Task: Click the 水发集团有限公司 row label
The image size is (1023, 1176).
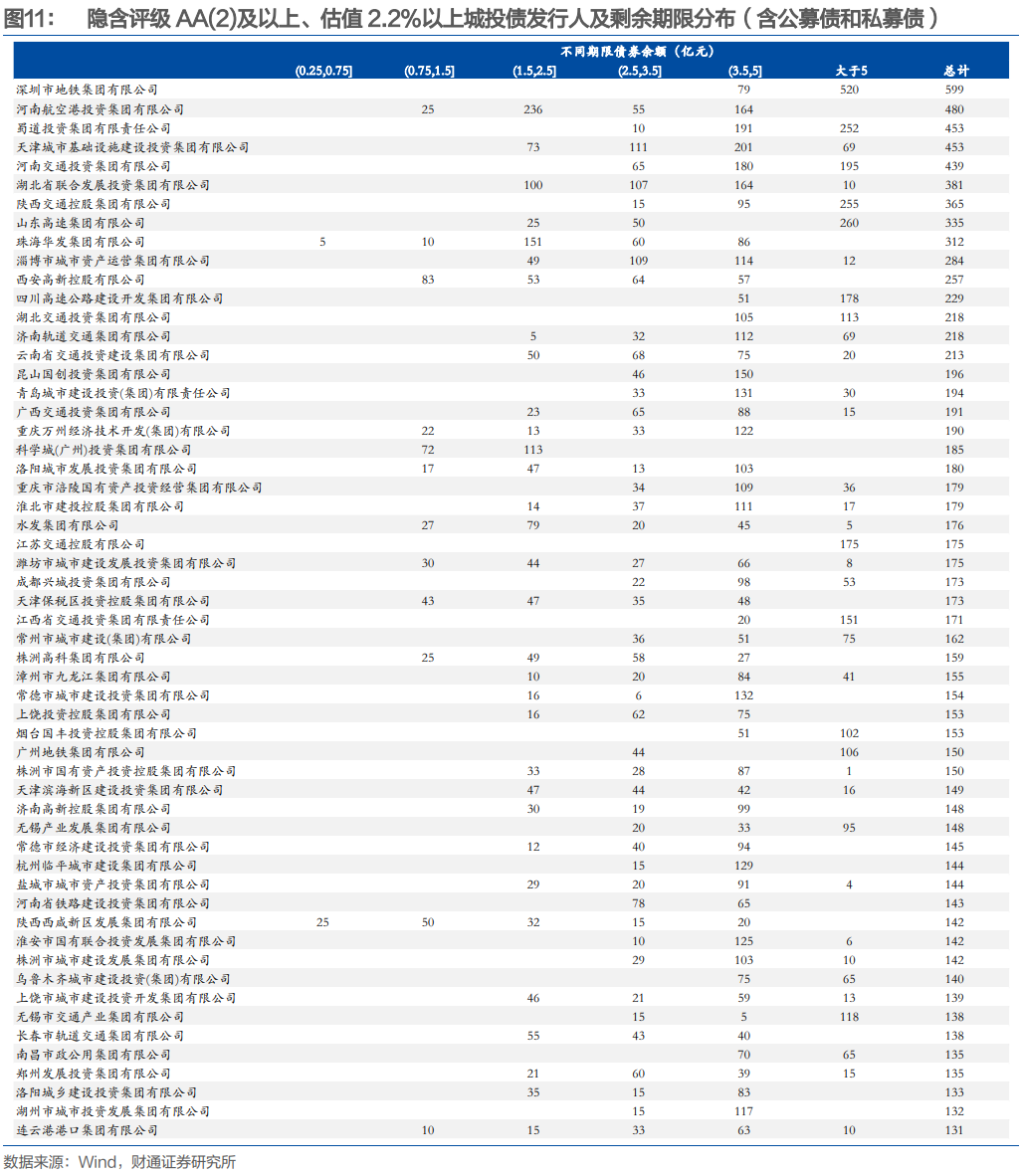Action: point(68,525)
